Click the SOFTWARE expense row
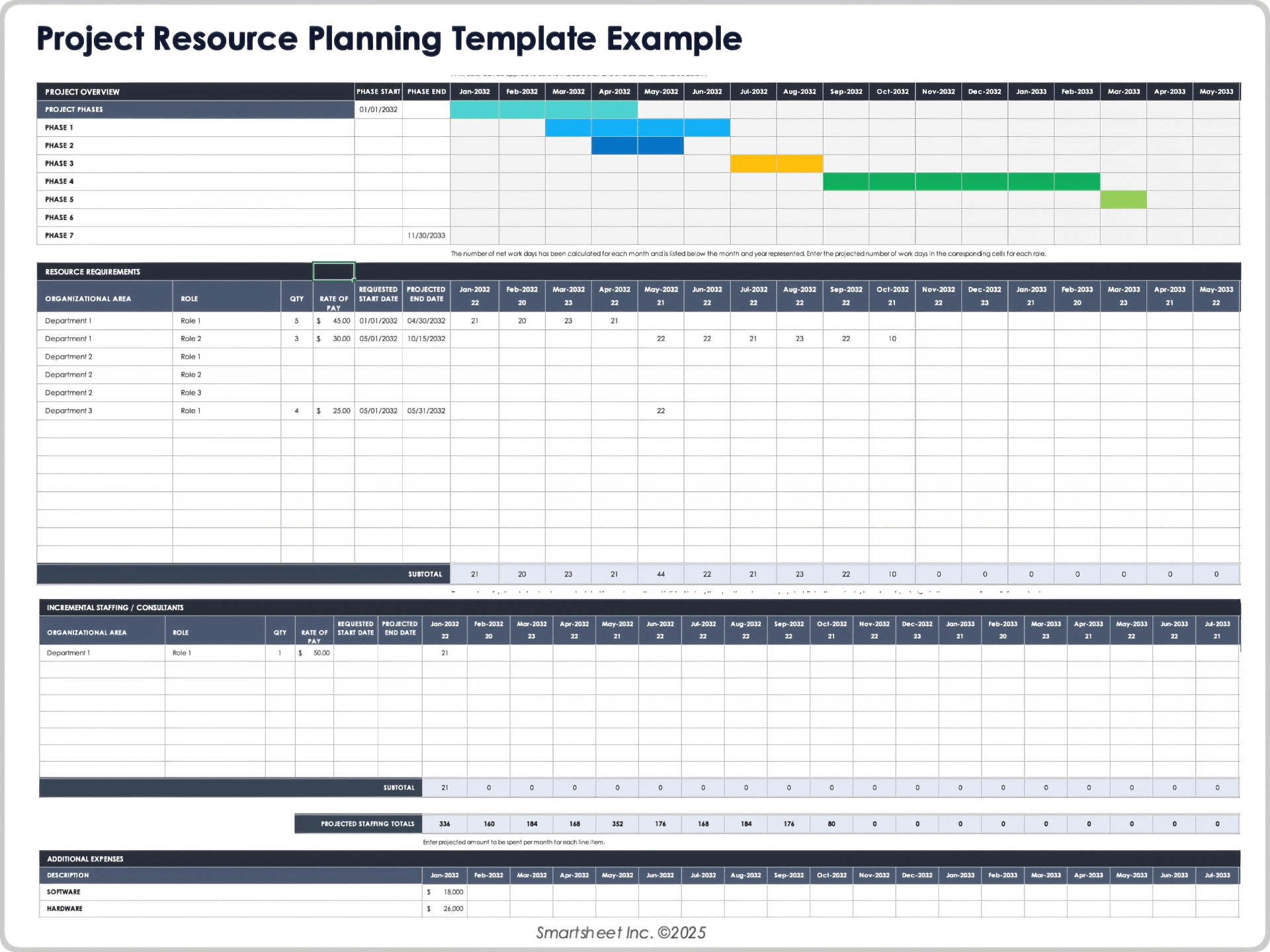The height and width of the screenshot is (952, 1270). [64, 891]
